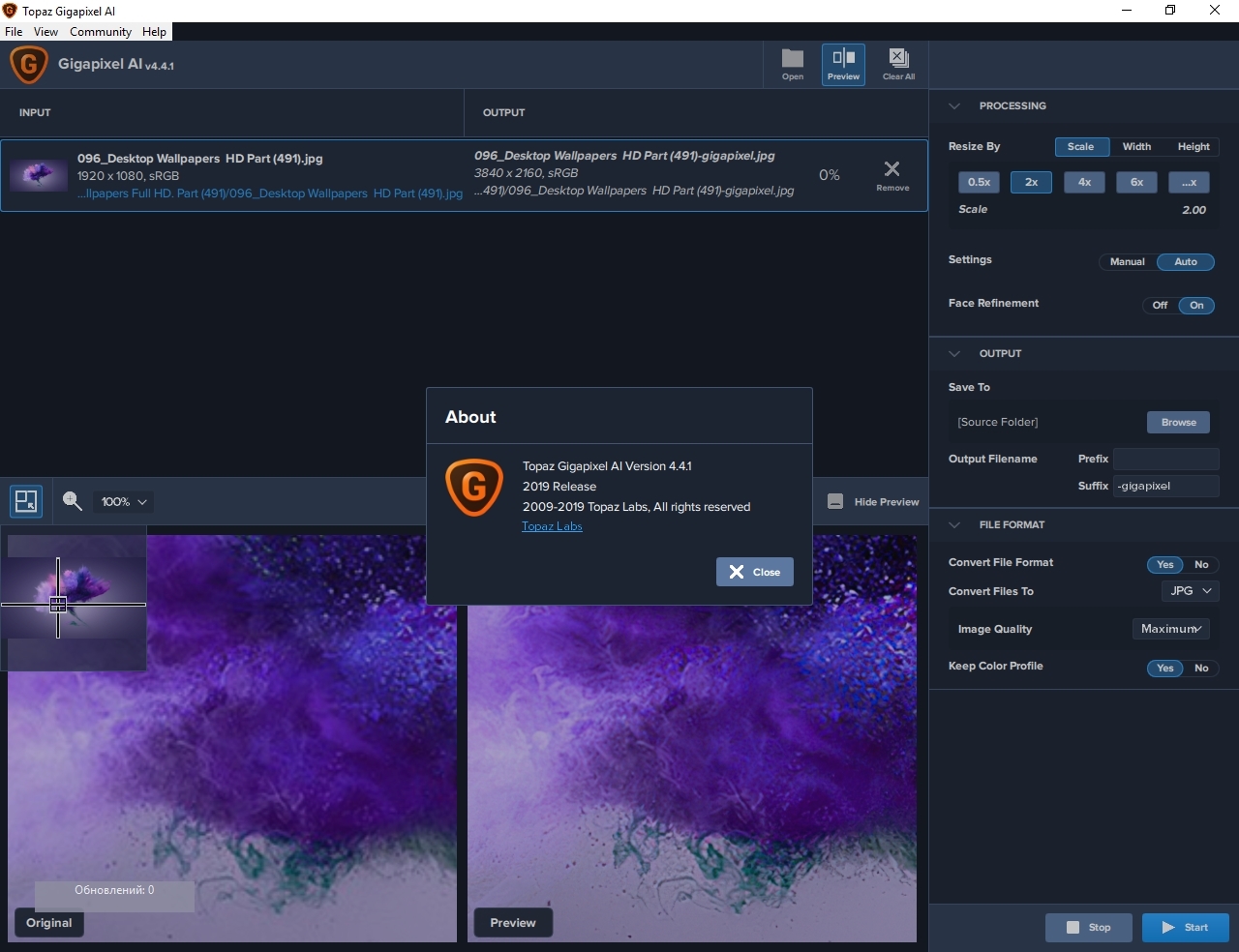Click the output filename gigapixel.jpg text

pos(624,156)
